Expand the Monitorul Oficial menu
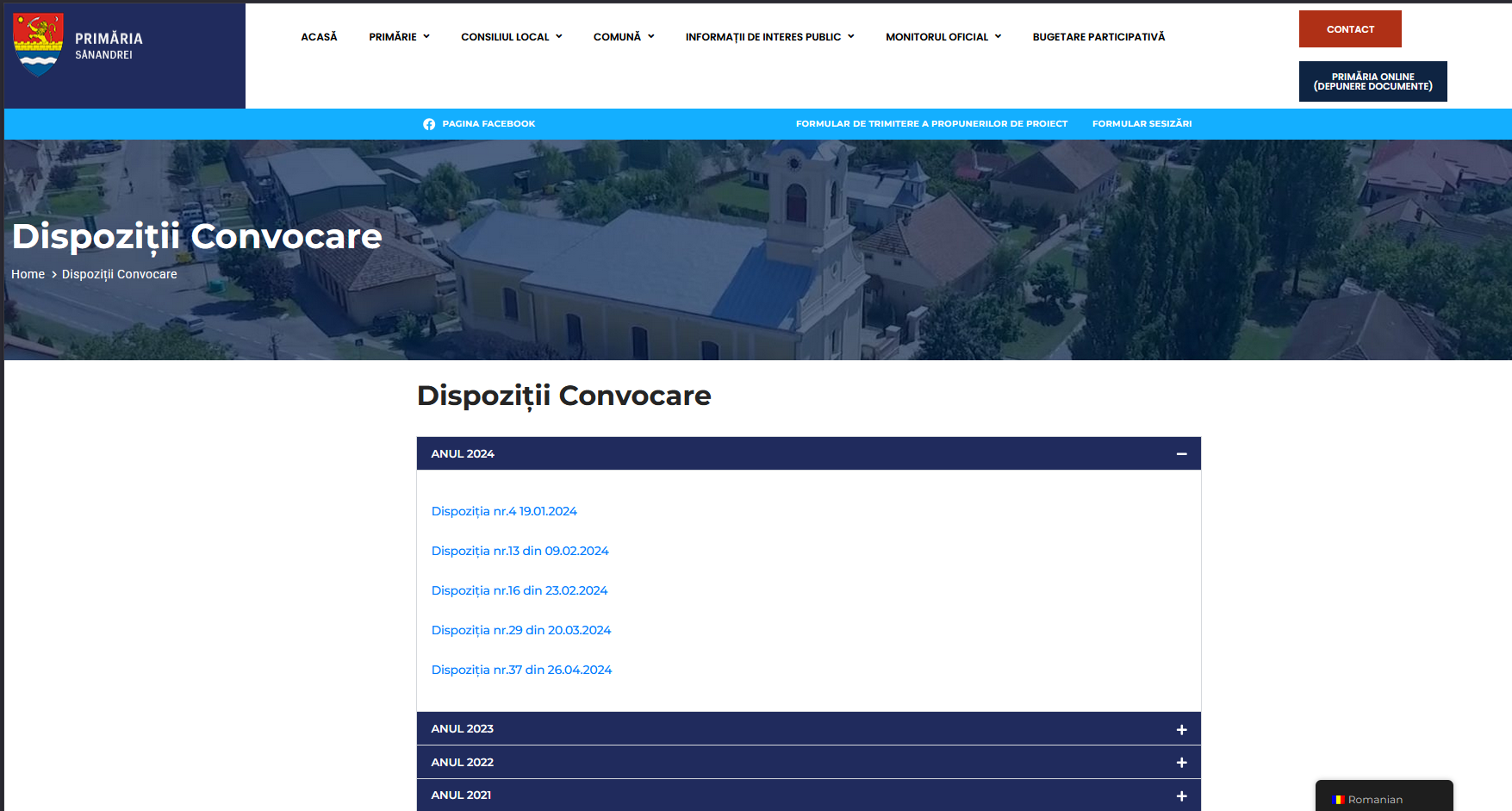The height and width of the screenshot is (811, 1512). coord(943,37)
